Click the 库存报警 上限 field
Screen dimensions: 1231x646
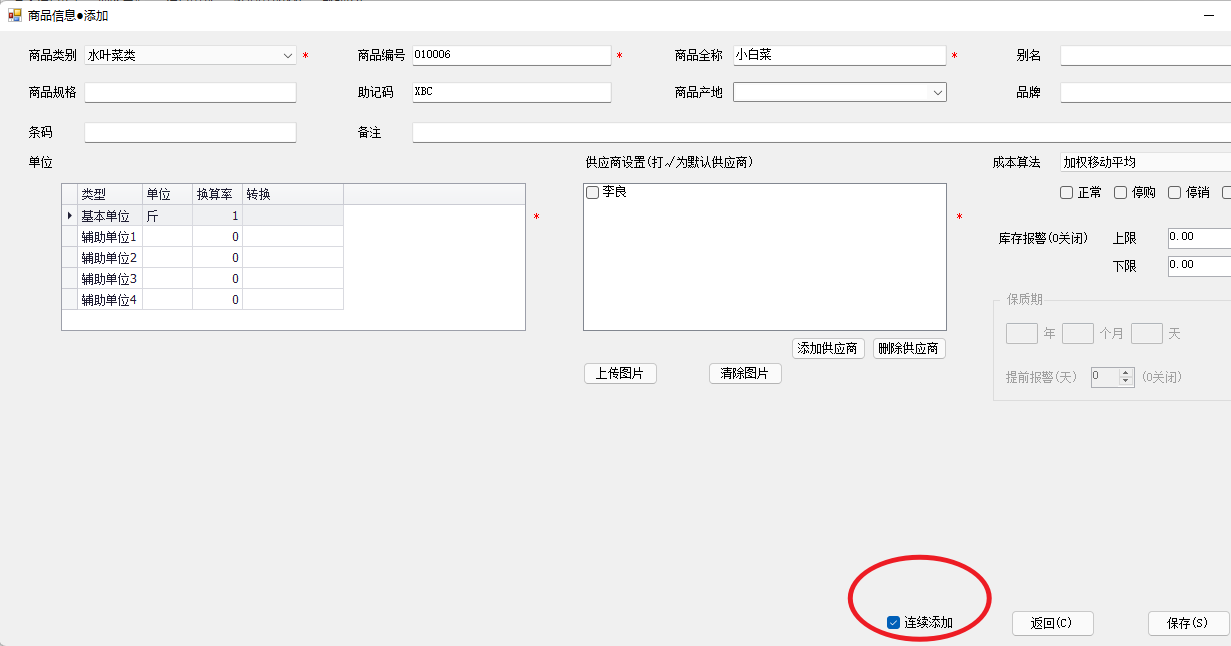click(1199, 238)
